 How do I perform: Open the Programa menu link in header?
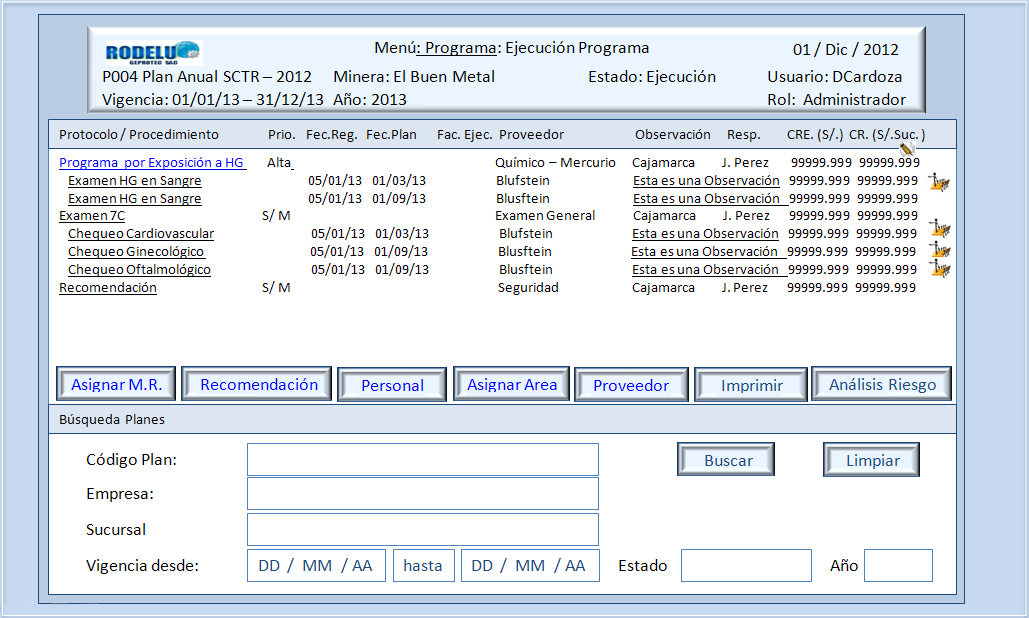point(459,48)
